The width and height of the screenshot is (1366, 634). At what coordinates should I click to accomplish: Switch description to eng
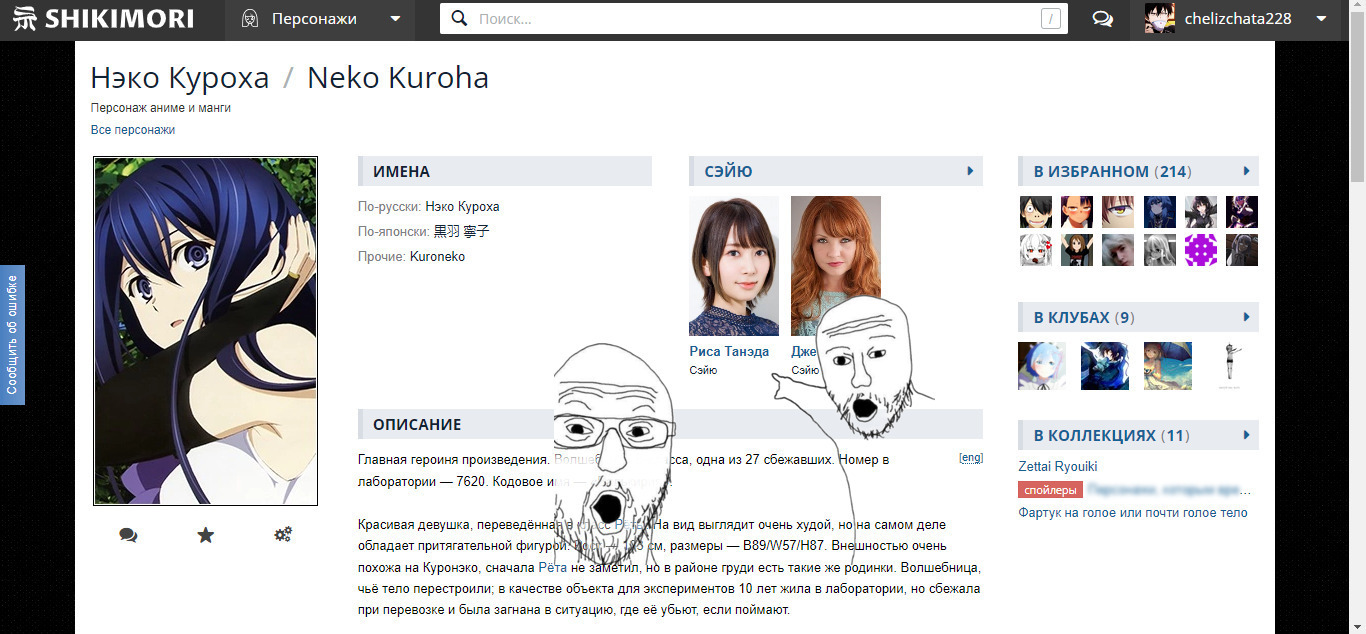pyautogui.click(x=970, y=458)
